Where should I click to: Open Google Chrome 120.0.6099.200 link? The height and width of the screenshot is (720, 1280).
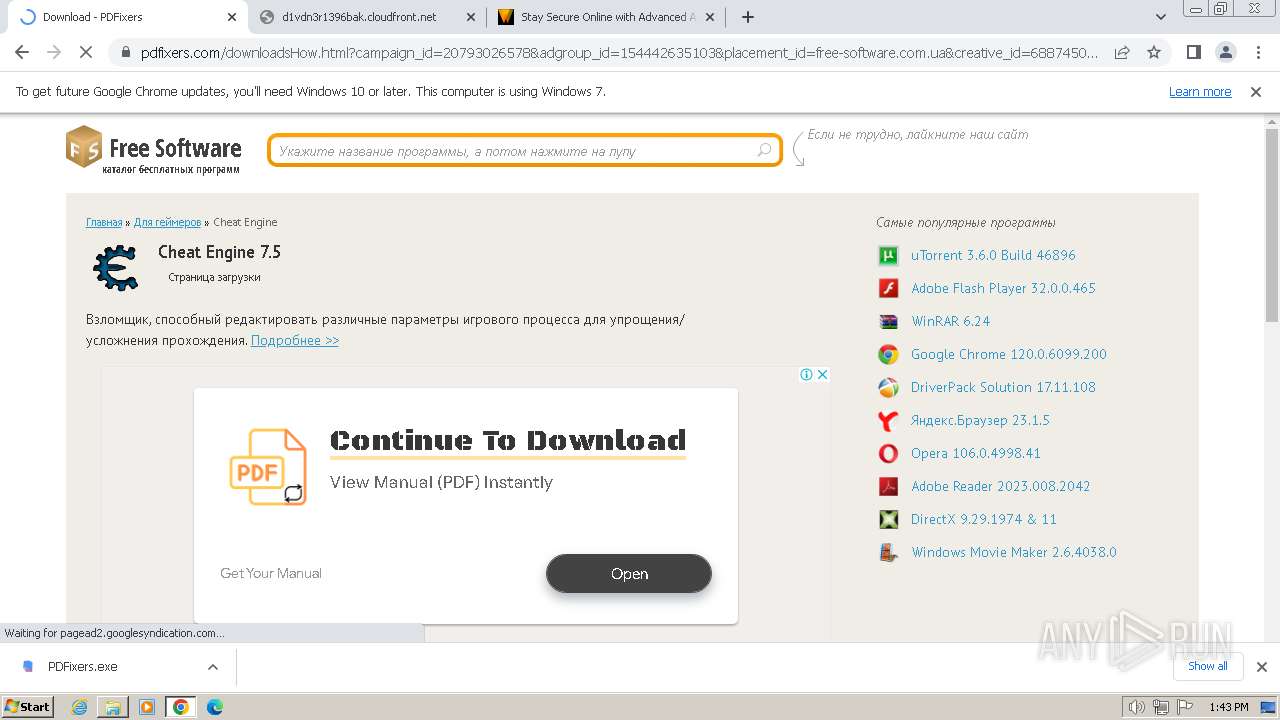pos(1009,354)
